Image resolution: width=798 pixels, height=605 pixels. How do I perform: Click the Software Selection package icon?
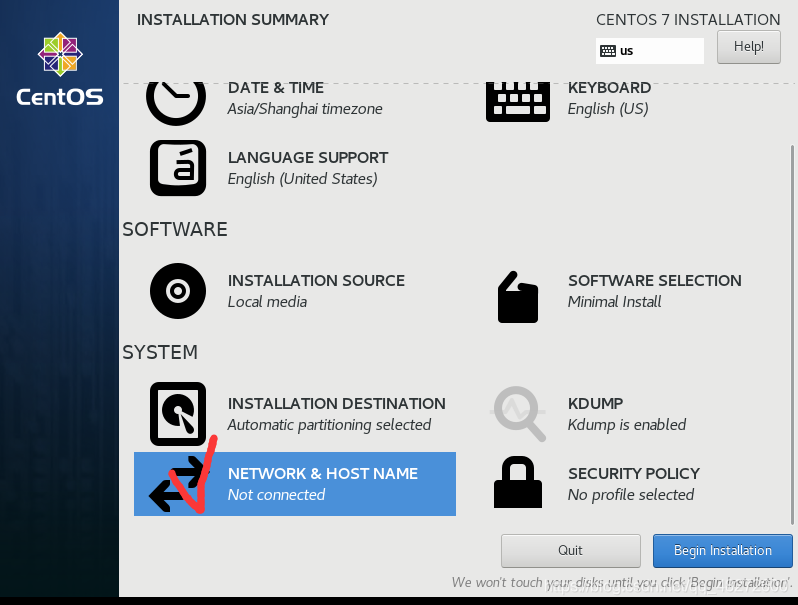pos(518,297)
